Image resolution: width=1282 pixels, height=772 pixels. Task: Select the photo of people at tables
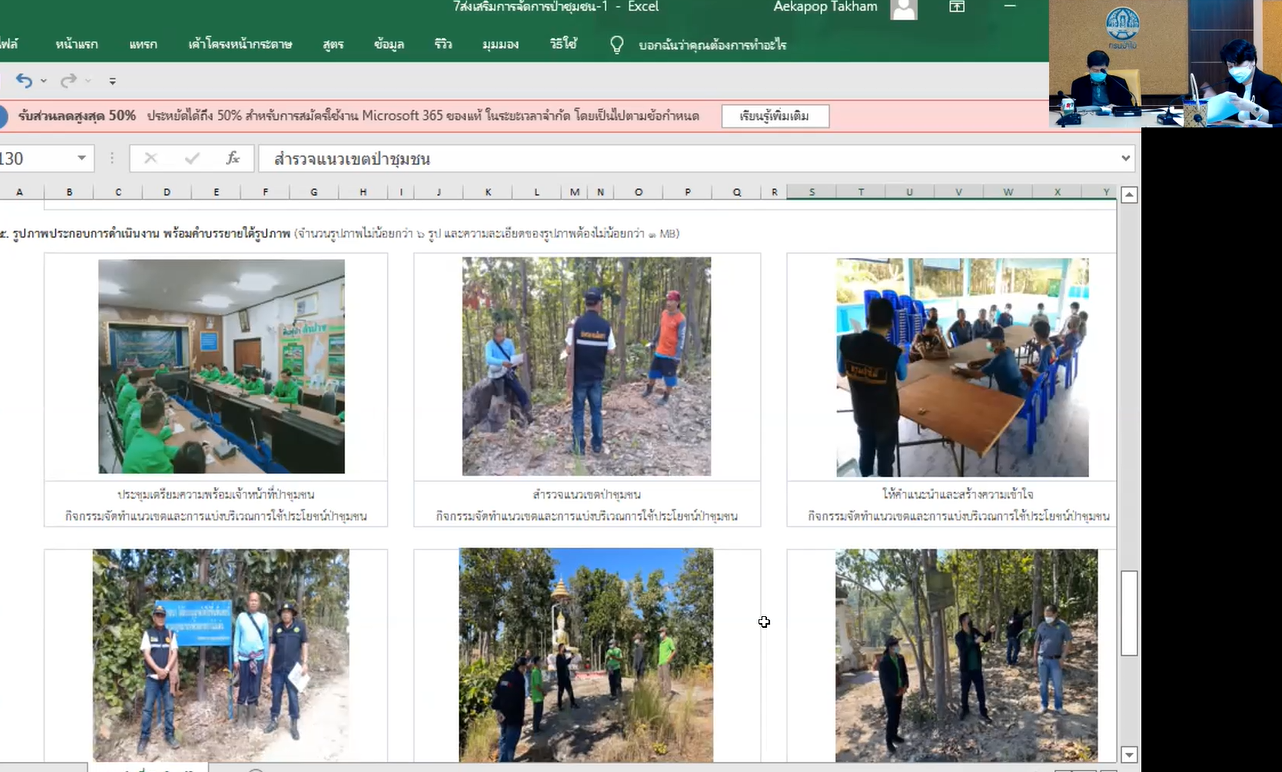pyautogui.click(x=962, y=367)
